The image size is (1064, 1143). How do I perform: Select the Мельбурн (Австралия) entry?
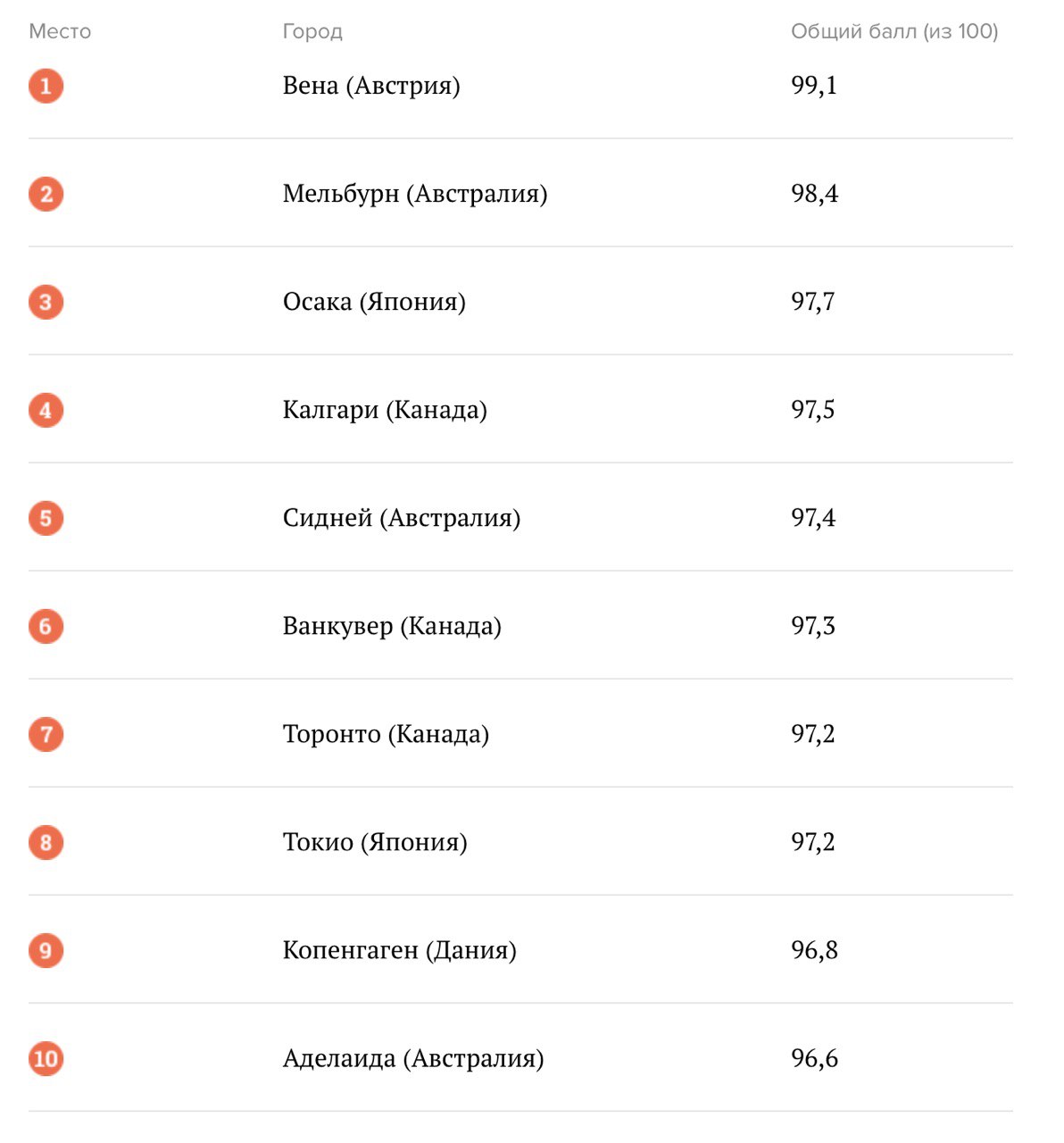[x=415, y=194]
